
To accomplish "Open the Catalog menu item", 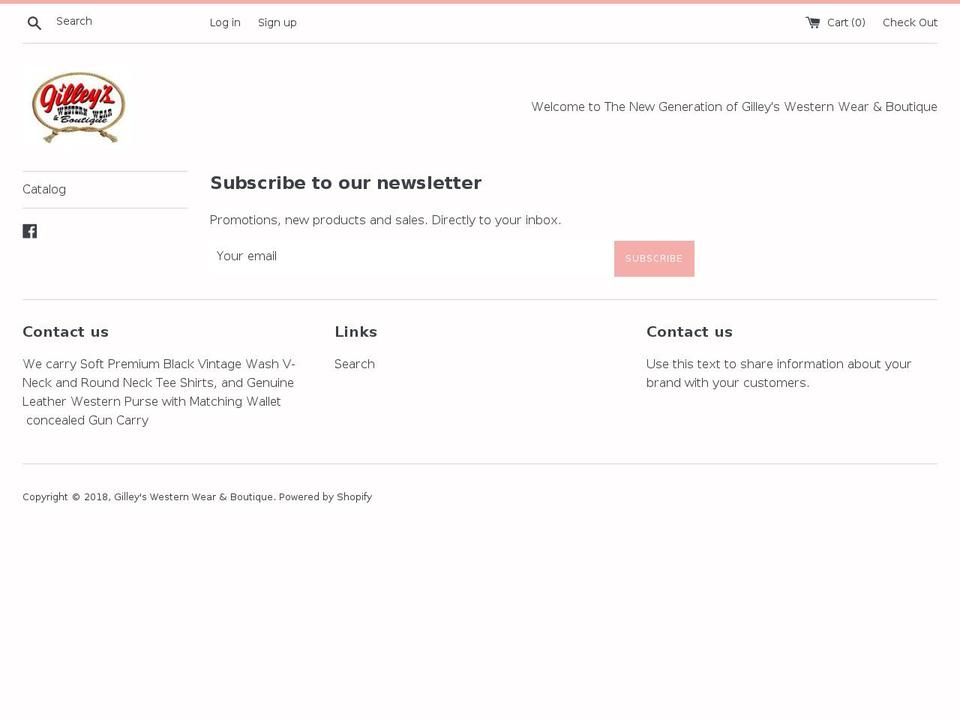I will tap(44, 189).
